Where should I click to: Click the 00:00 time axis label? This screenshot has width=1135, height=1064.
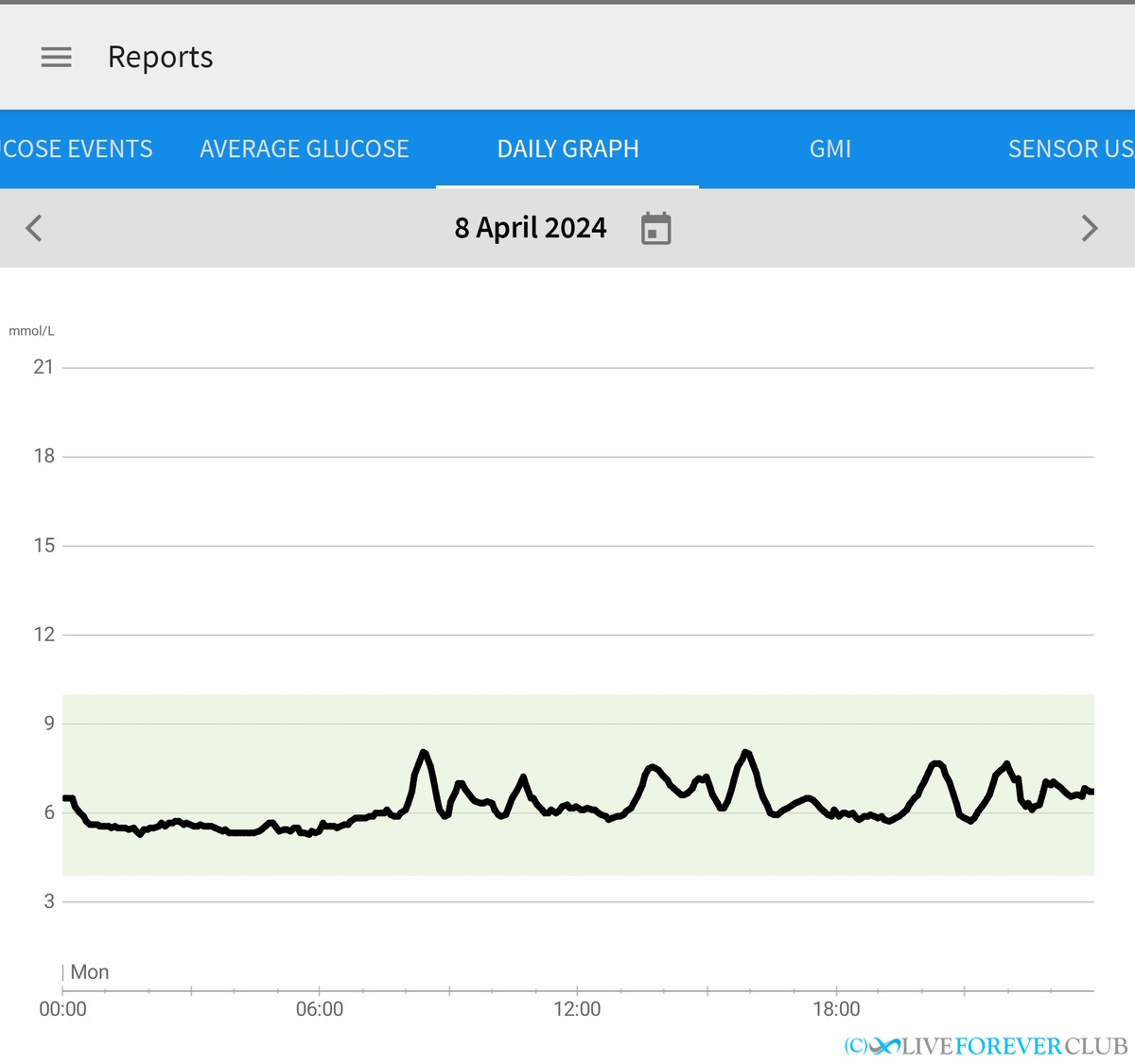coord(62,1009)
